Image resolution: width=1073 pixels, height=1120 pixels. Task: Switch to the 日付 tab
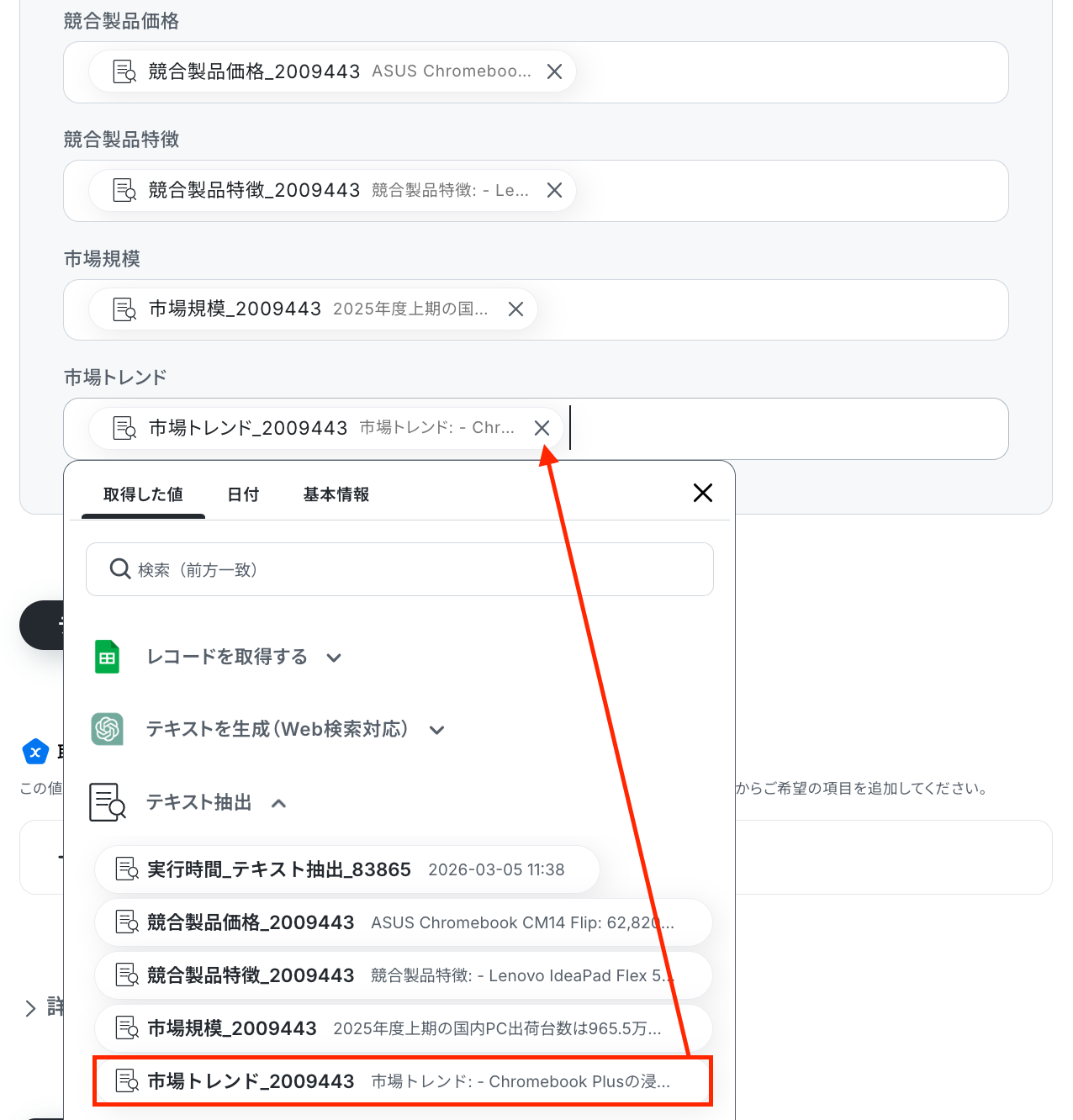[x=243, y=494]
